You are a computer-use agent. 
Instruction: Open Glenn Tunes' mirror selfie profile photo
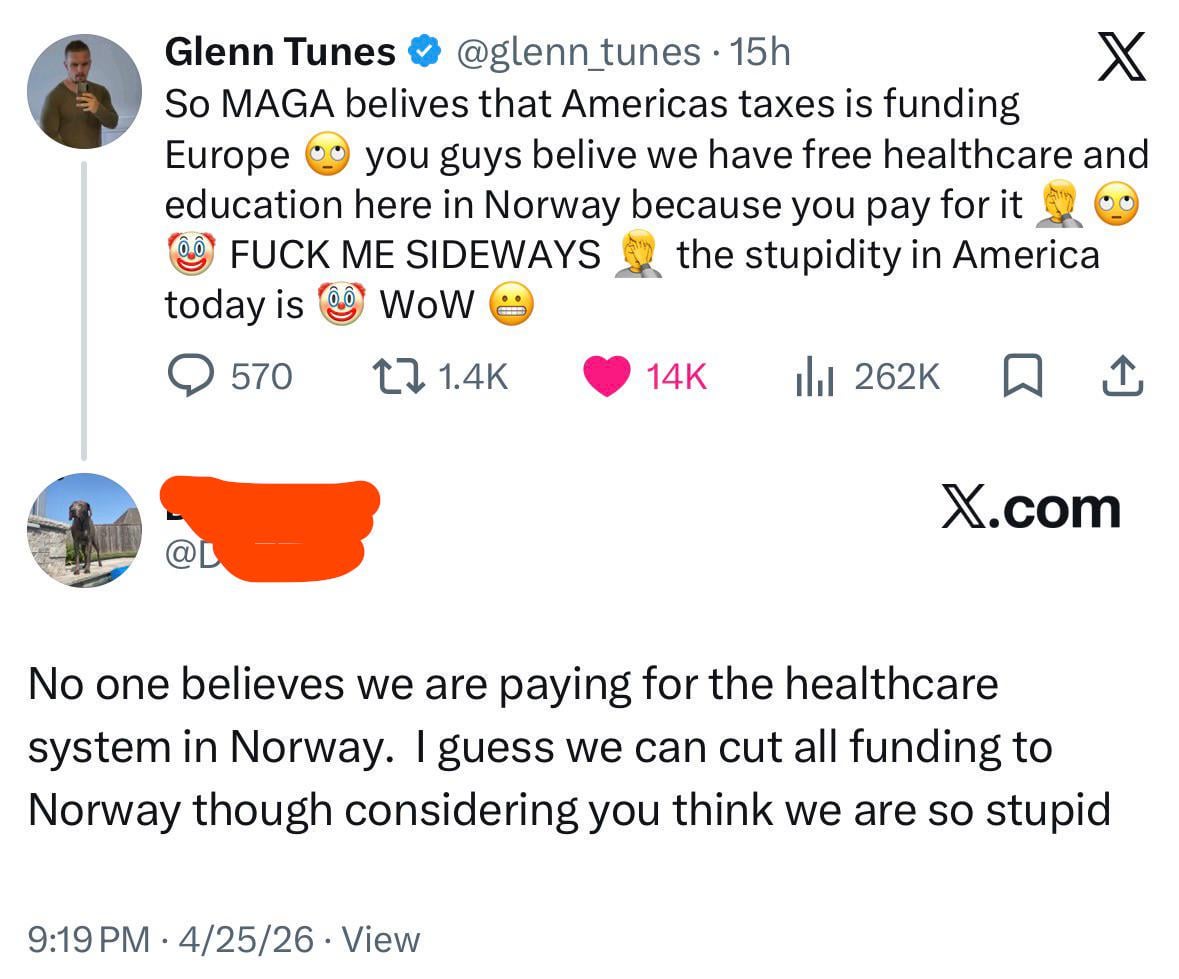83,91
